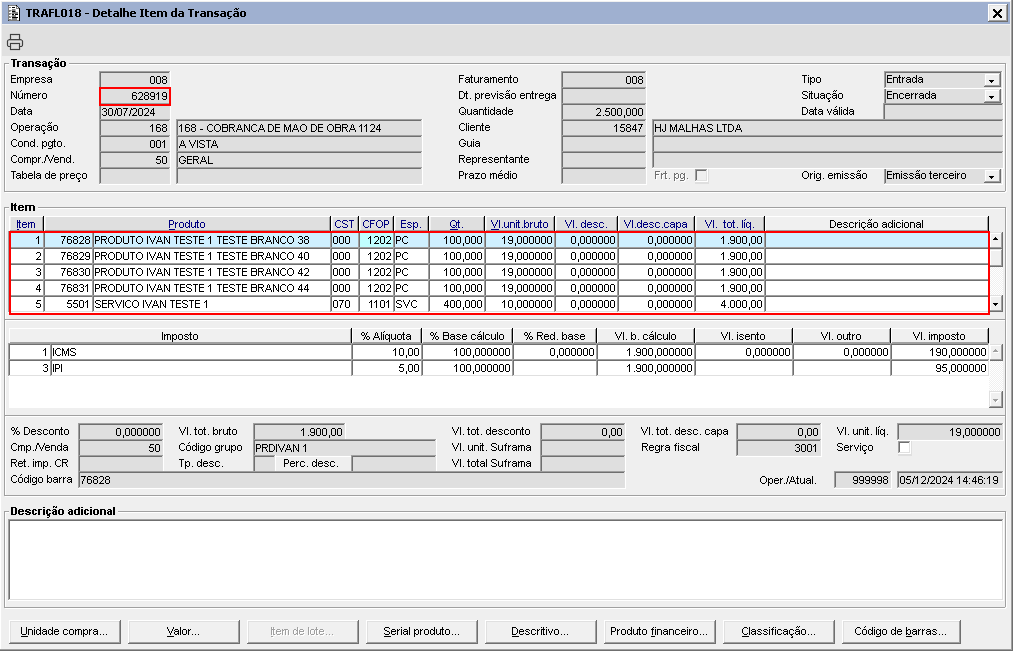The width and height of the screenshot is (1013, 651).
Task: Click the Número field 628919
Action: (x=135, y=96)
